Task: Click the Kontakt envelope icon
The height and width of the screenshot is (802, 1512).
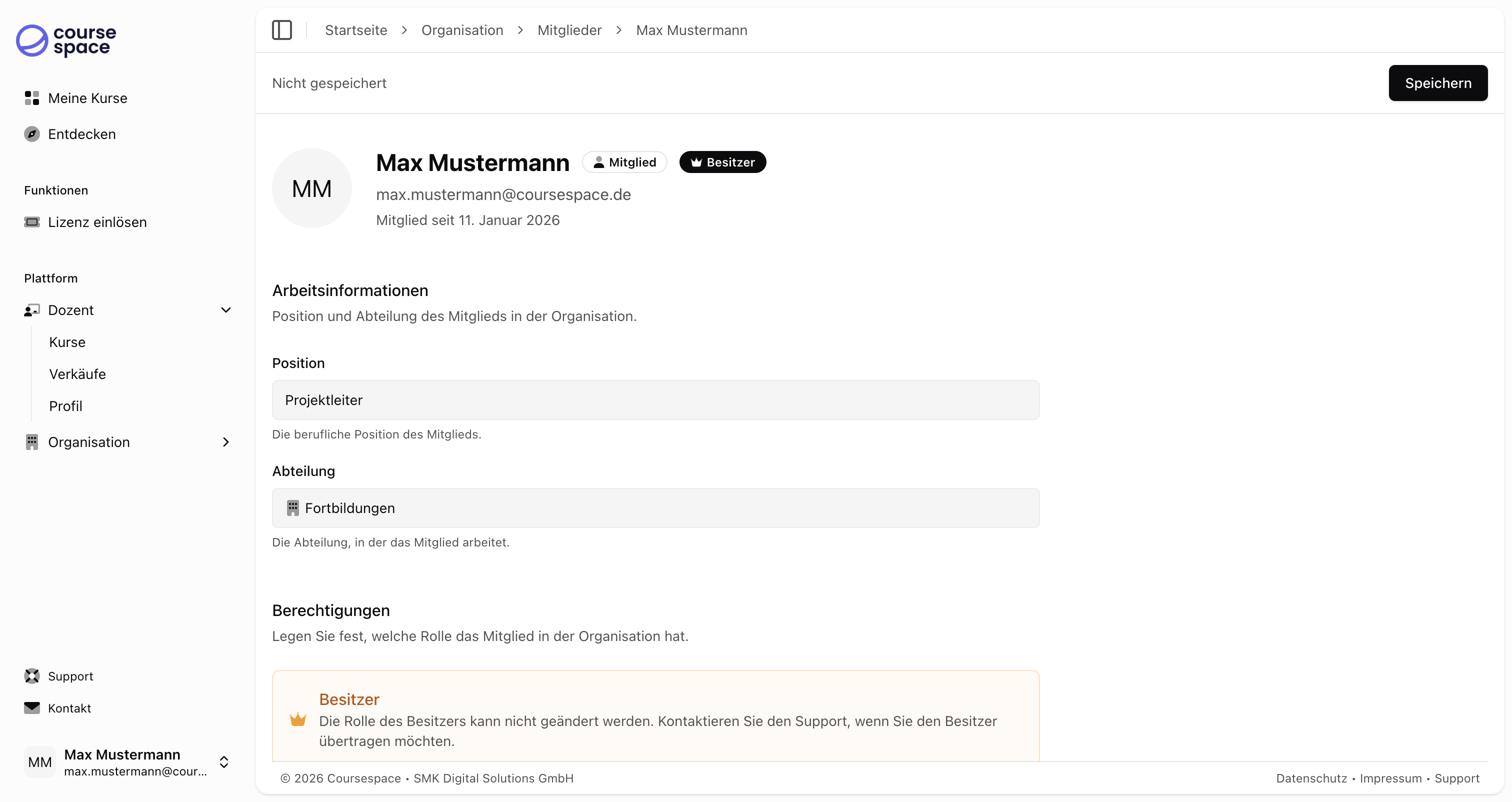Action: [31, 707]
